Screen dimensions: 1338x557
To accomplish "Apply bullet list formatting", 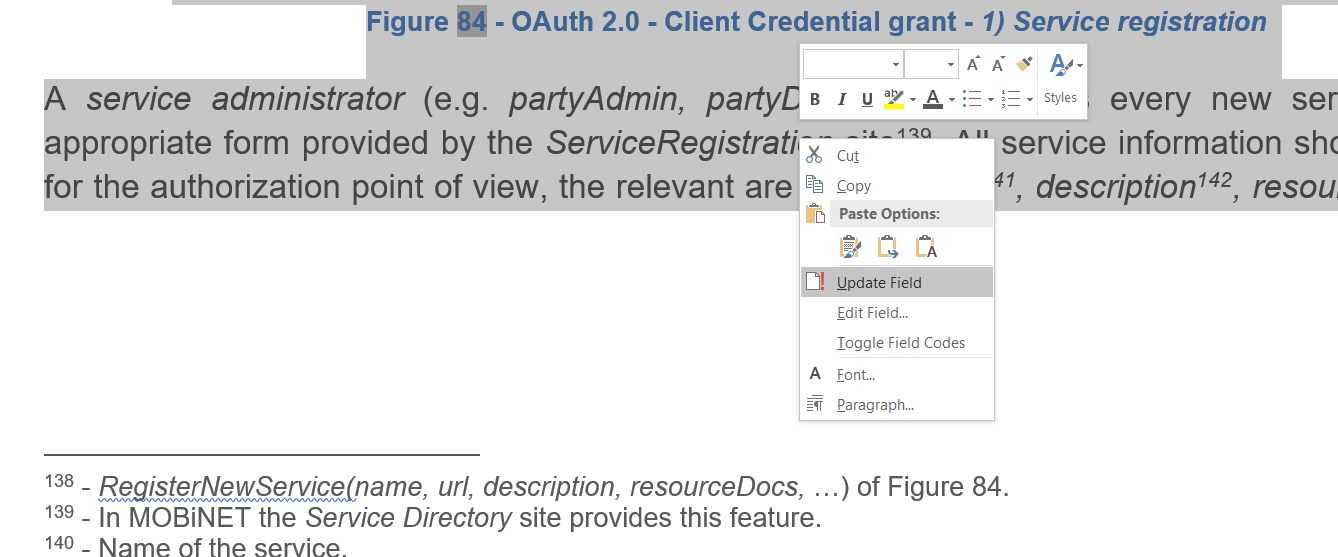I will pyautogui.click(x=970, y=99).
